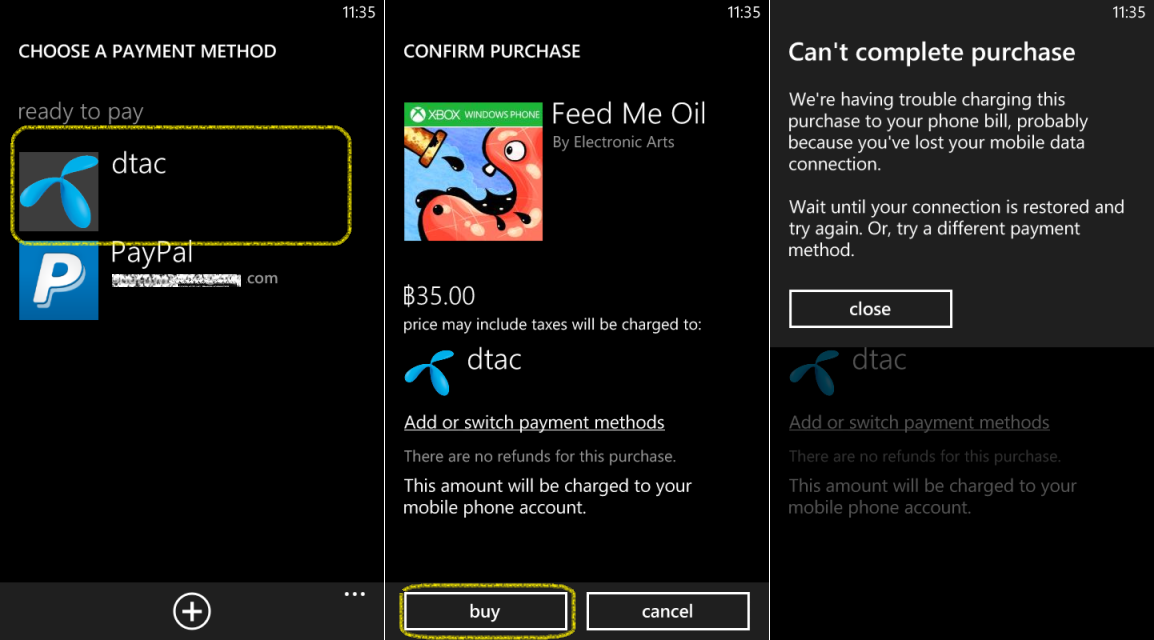
Task: Tap the ฿35.00 price
Action: pyautogui.click(x=439, y=296)
